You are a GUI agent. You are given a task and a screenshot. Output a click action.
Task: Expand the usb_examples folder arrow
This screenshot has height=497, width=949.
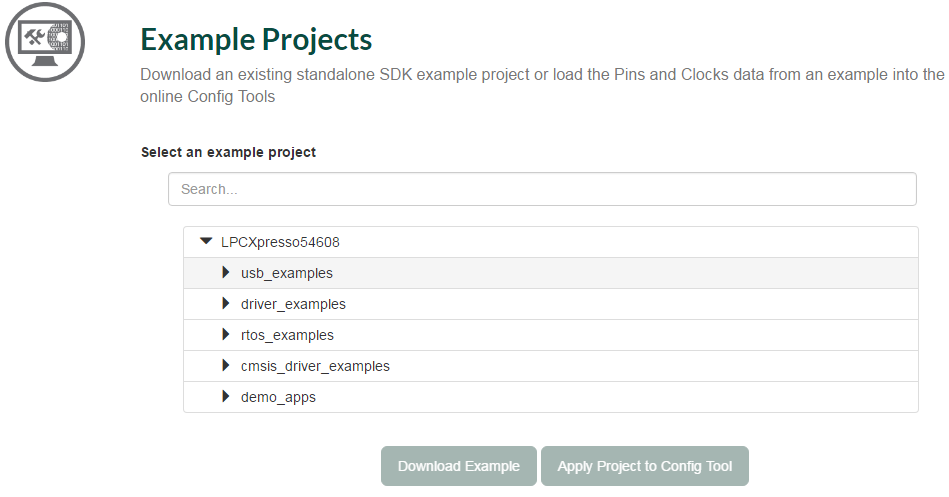(x=226, y=272)
